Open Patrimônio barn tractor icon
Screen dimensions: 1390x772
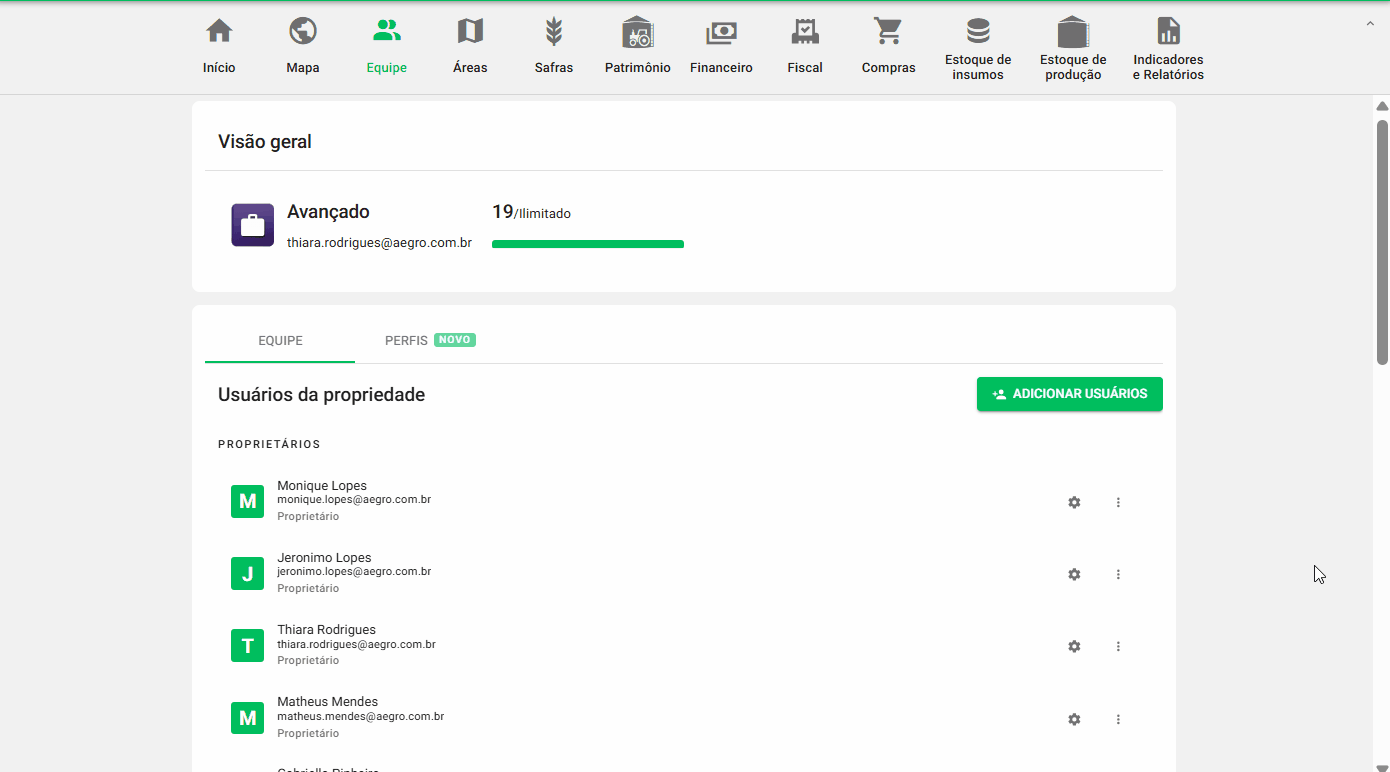(x=637, y=32)
